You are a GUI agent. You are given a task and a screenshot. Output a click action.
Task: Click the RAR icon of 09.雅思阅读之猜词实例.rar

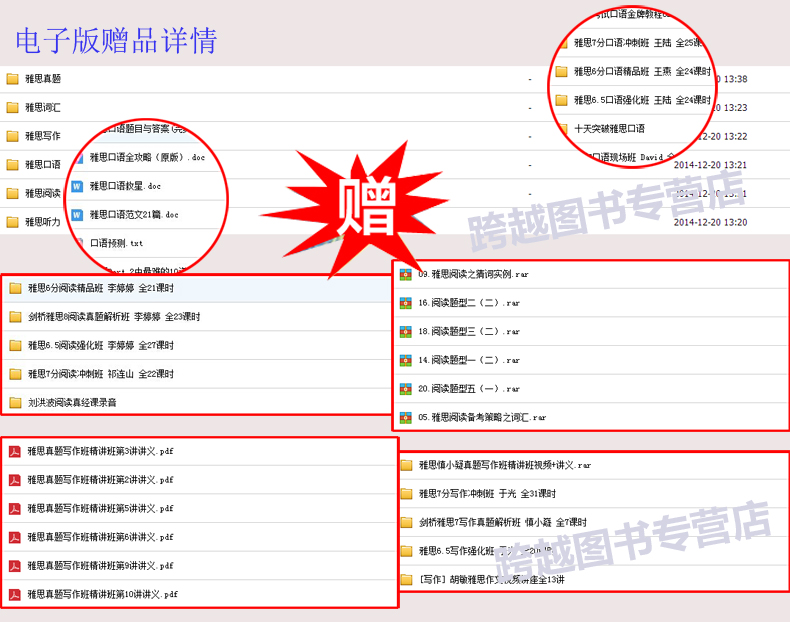[406, 274]
